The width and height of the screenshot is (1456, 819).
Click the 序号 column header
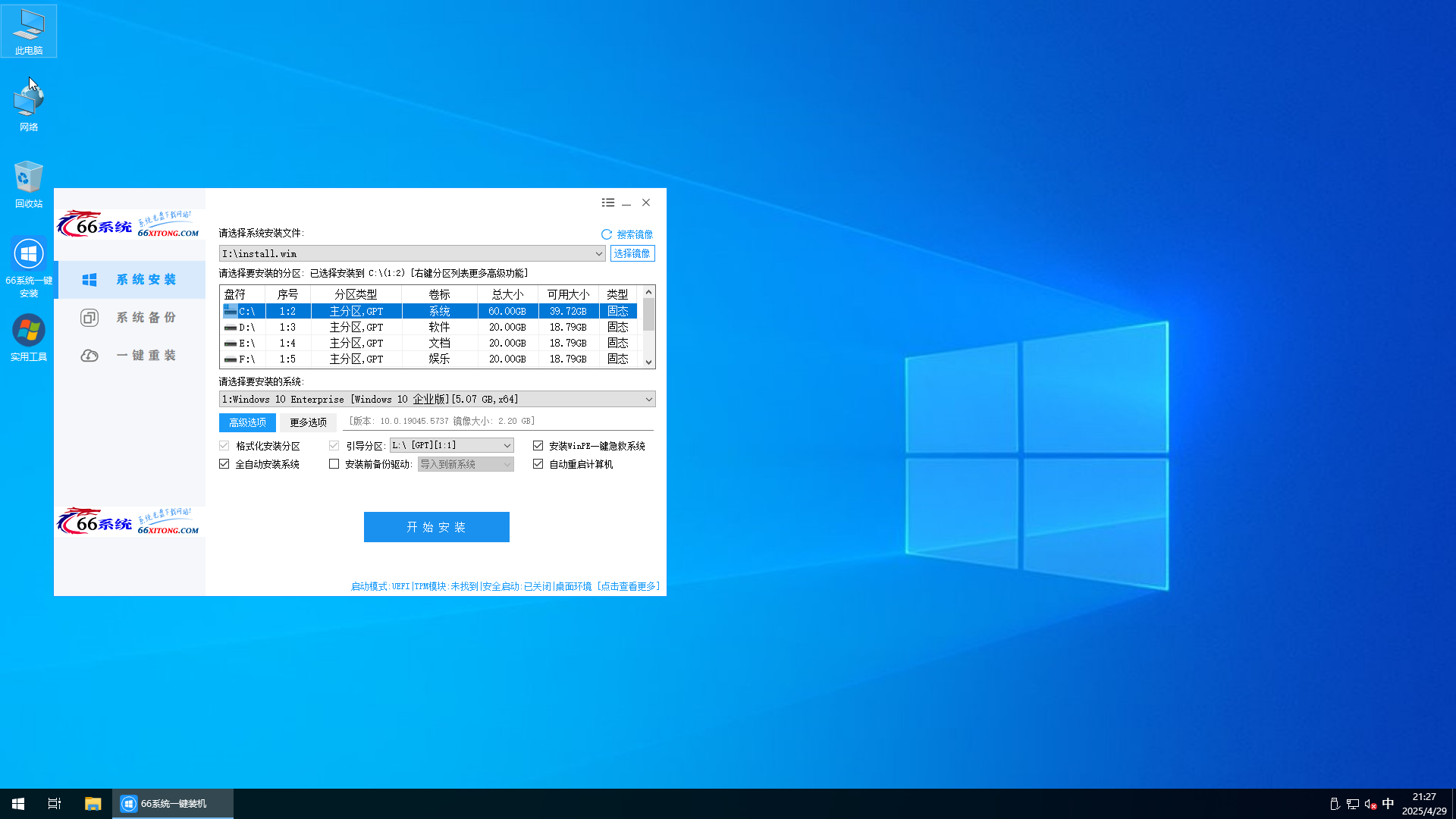[x=288, y=294]
